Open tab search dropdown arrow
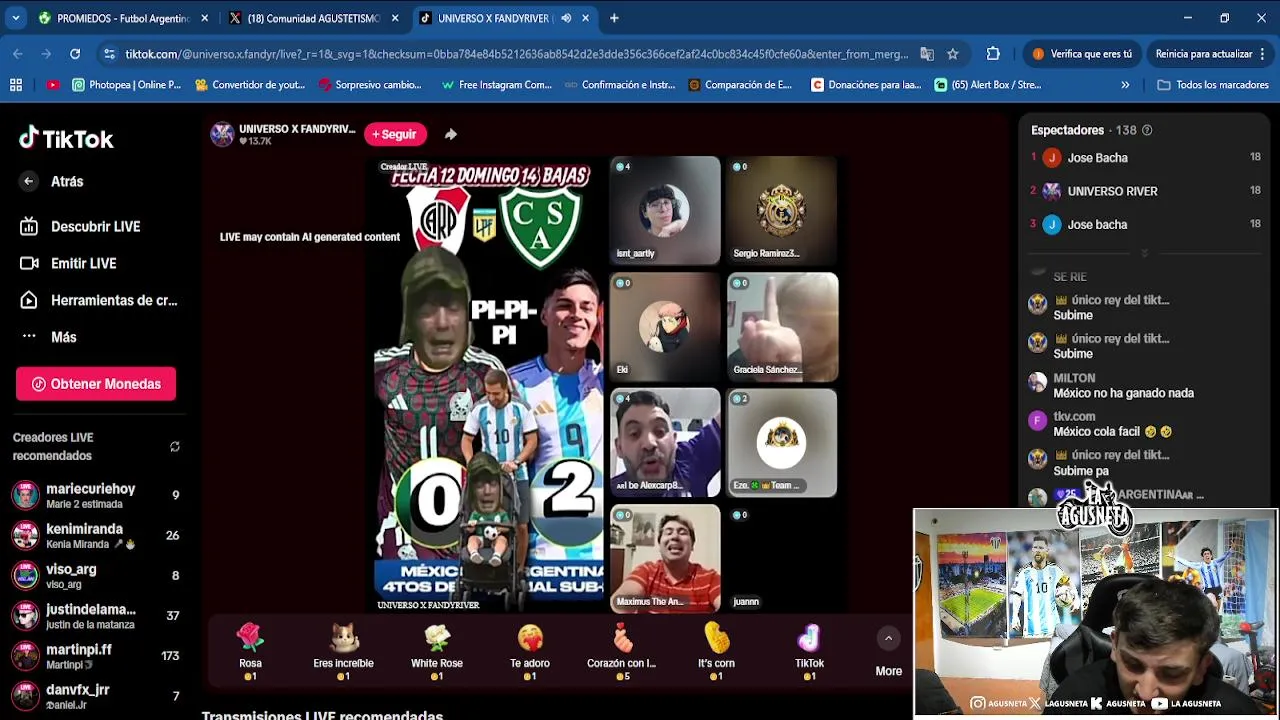 tap(15, 18)
